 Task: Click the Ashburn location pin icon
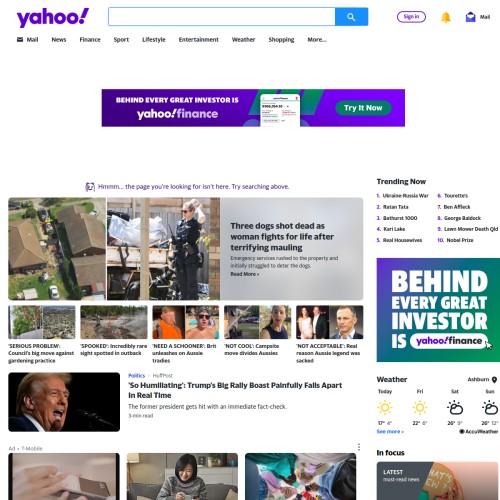494,380
